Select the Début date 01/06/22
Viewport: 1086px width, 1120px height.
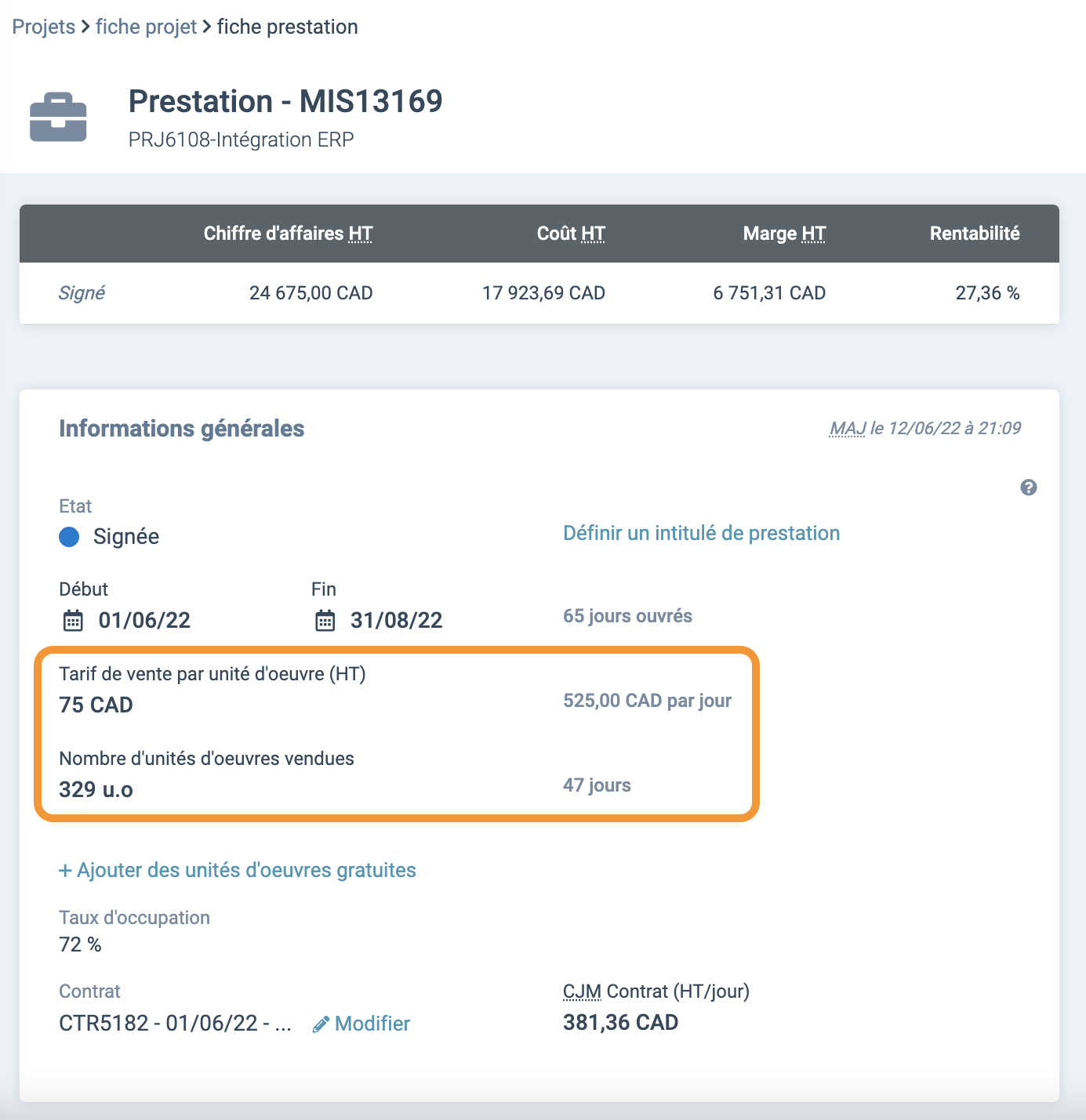[144, 621]
